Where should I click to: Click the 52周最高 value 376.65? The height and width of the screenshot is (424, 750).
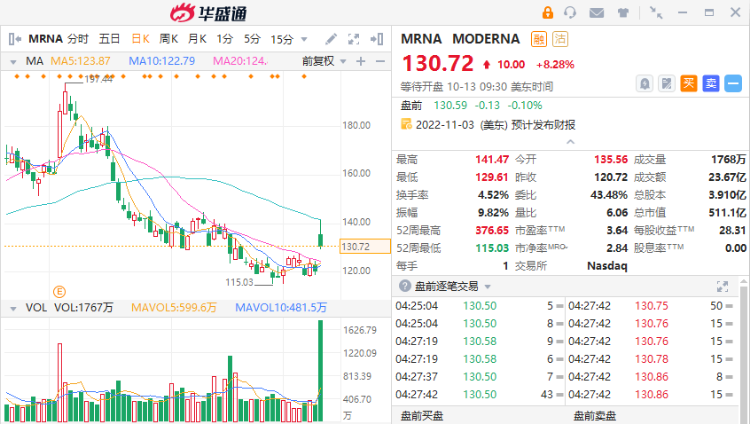click(492, 230)
